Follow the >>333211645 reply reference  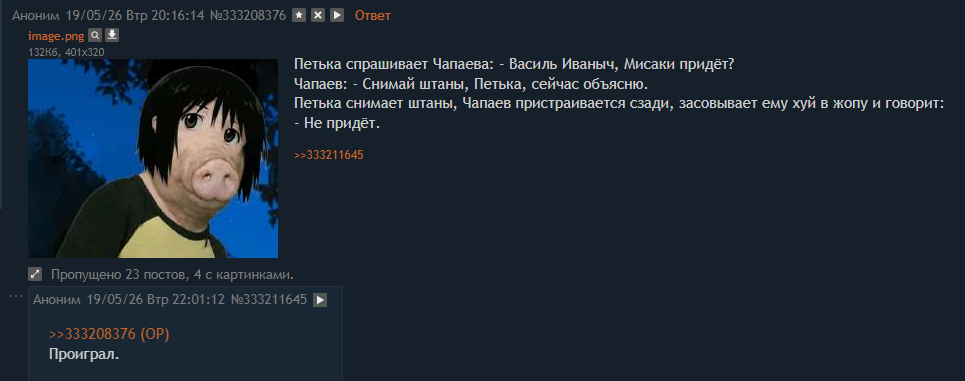coord(329,155)
